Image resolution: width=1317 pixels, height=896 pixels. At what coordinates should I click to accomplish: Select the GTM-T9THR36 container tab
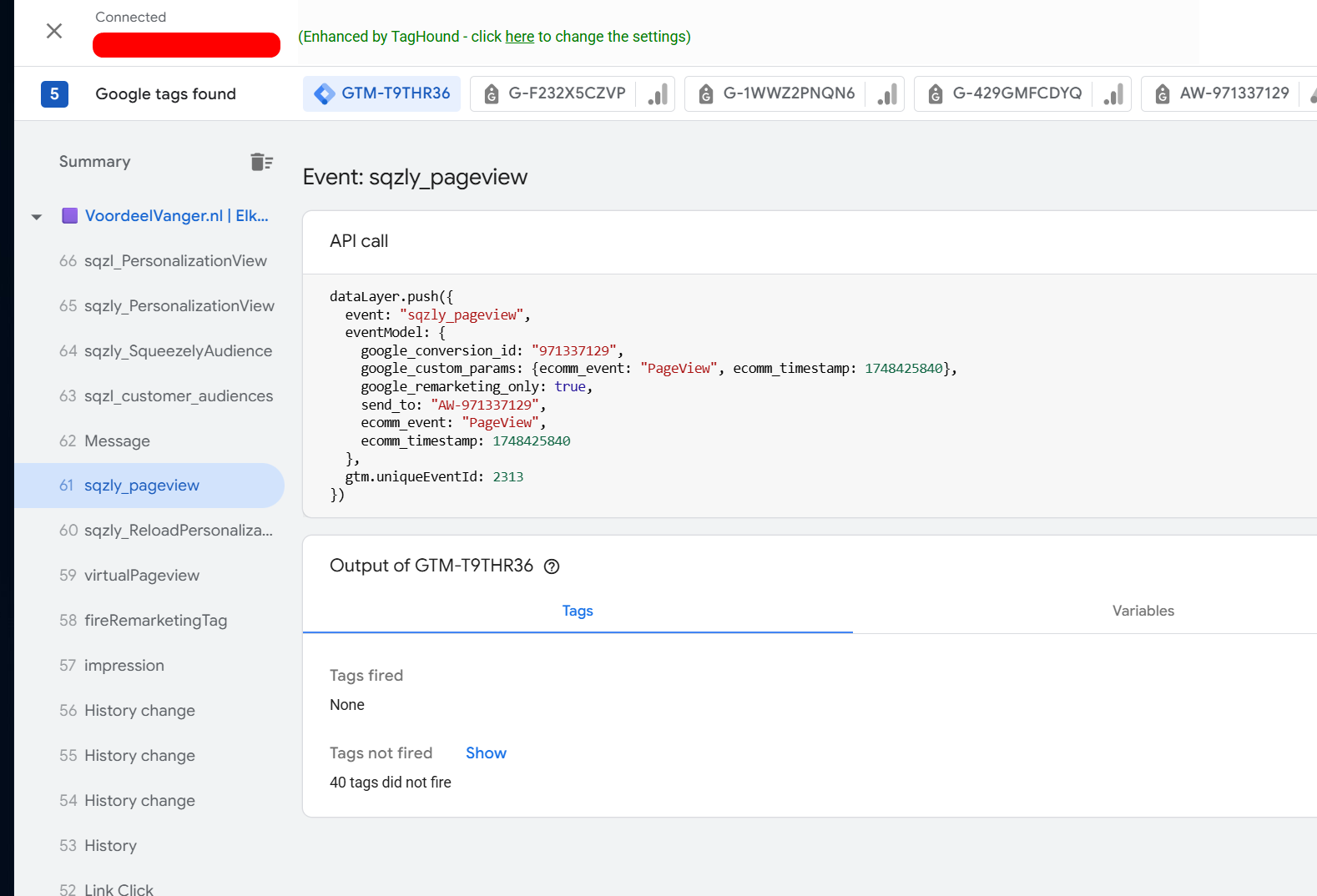(382, 93)
